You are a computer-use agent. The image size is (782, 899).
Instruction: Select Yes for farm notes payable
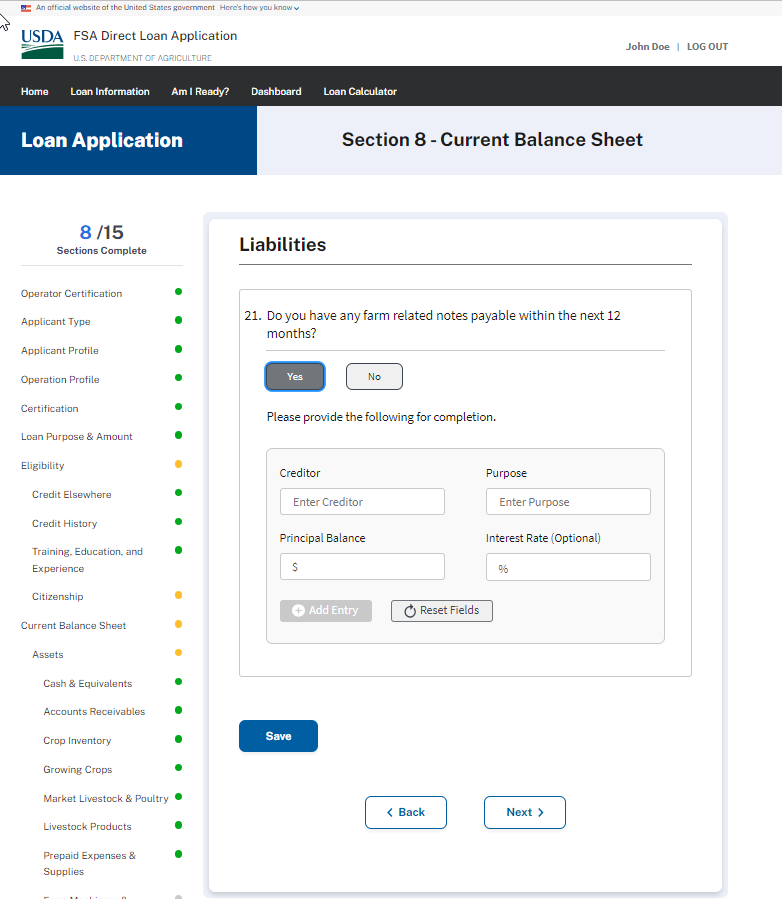(x=295, y=376)
